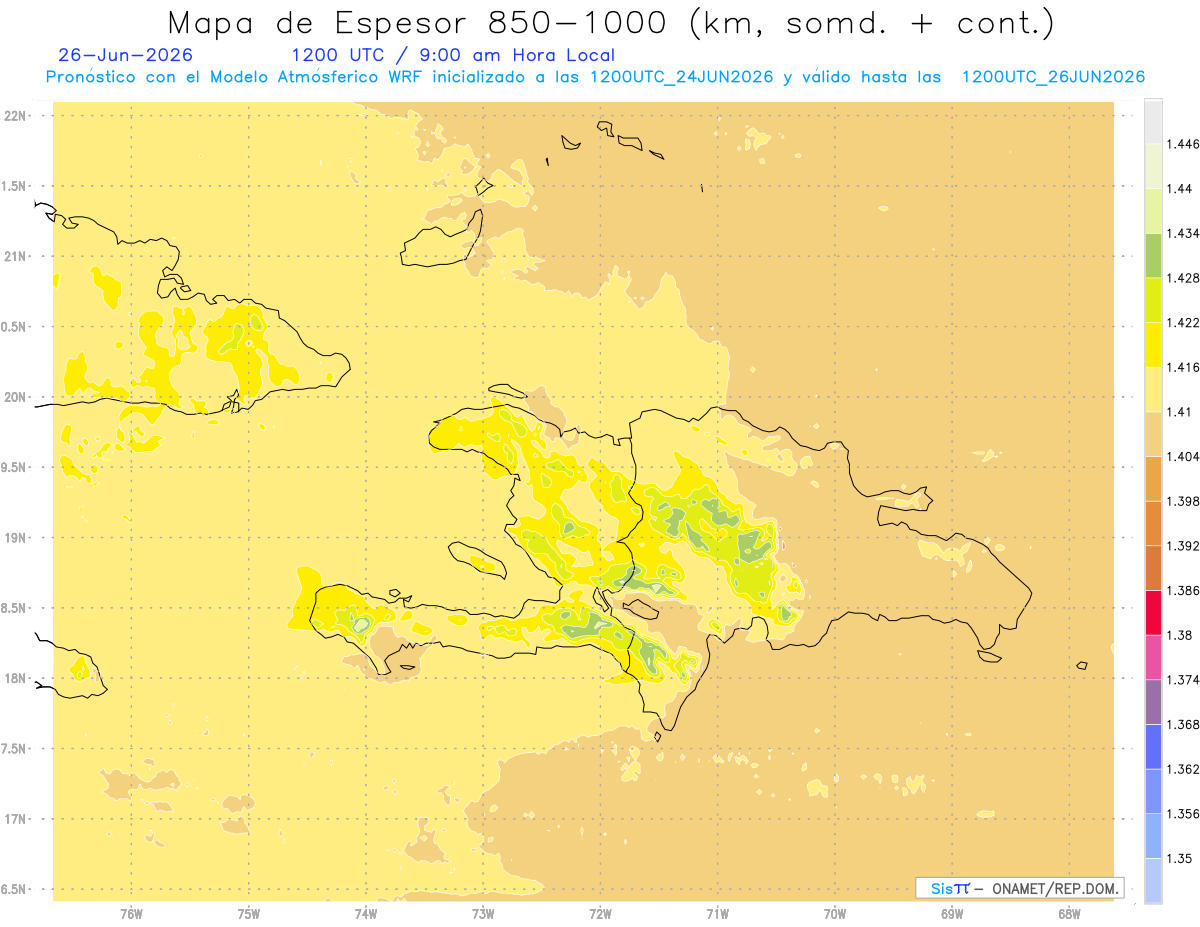Click the "19N" latitude label
1200x927 pixels.
pyautogui.click(x=15, y=537)
